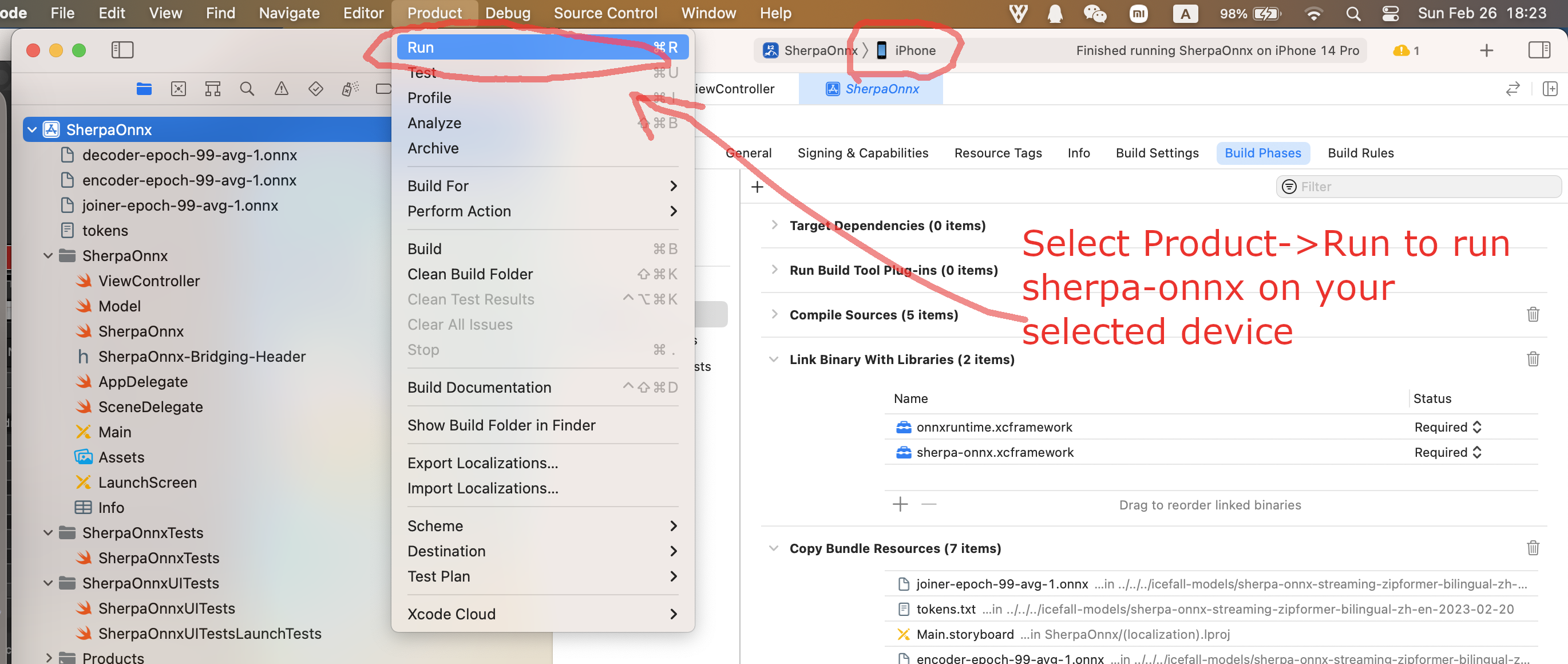Click the iPhone run destination
Viewport: 1568px width, 664px height.
(906, 50)
